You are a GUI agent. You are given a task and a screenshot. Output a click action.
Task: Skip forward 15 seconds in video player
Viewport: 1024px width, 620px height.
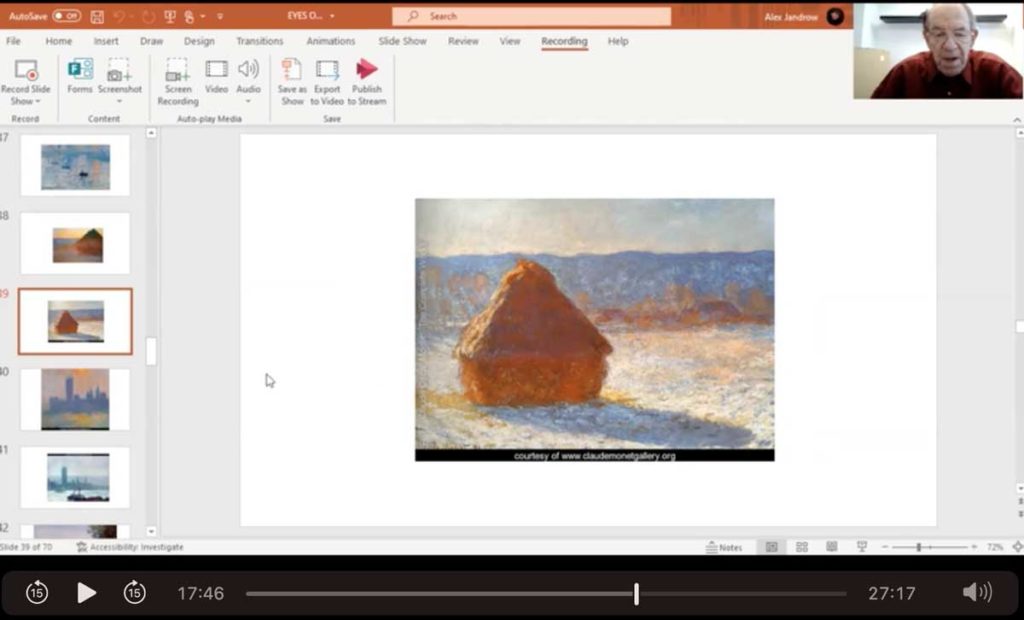135,593
